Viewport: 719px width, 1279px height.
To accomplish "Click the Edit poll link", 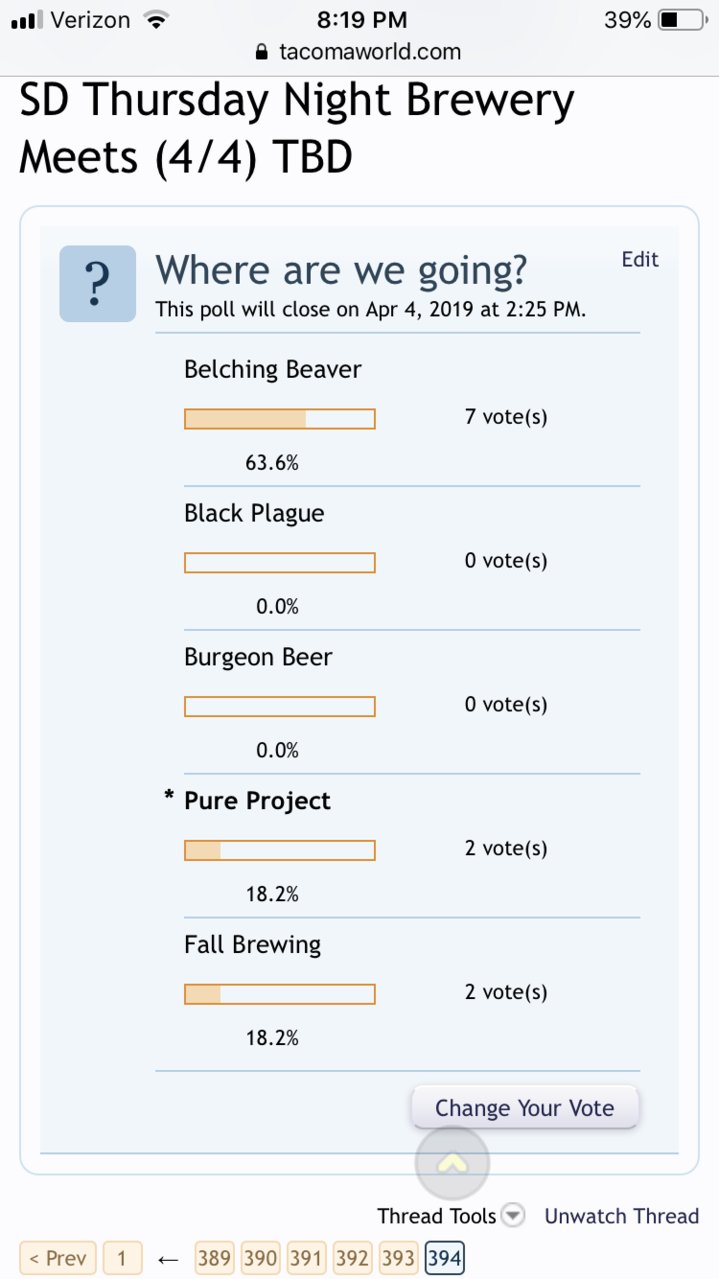I will [x=640, y=259].
